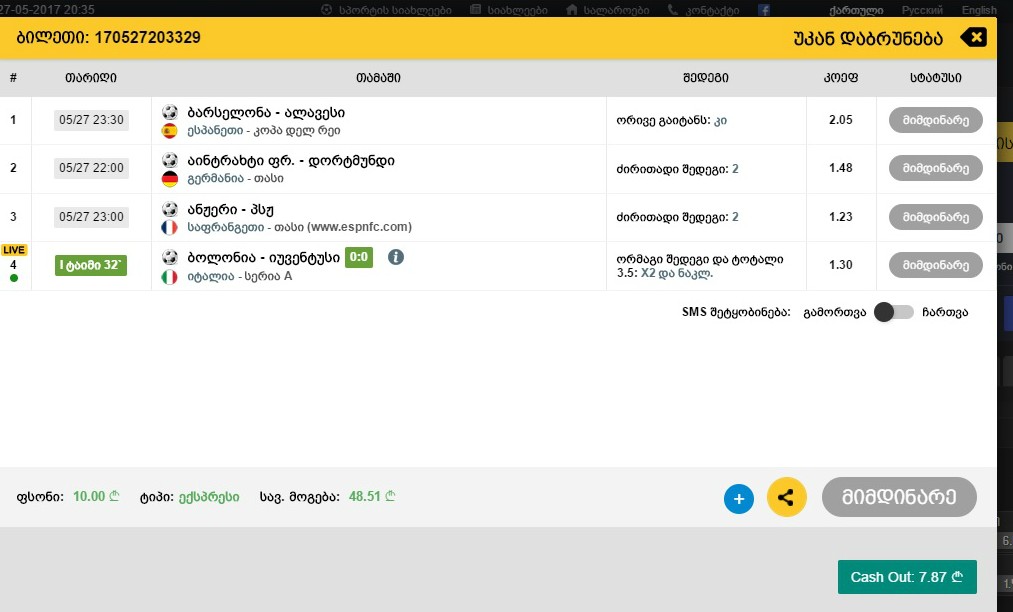Click the coefficient 1.48
The width and height of the screenshot is (1013, 612).
click(x=841, y=168)
